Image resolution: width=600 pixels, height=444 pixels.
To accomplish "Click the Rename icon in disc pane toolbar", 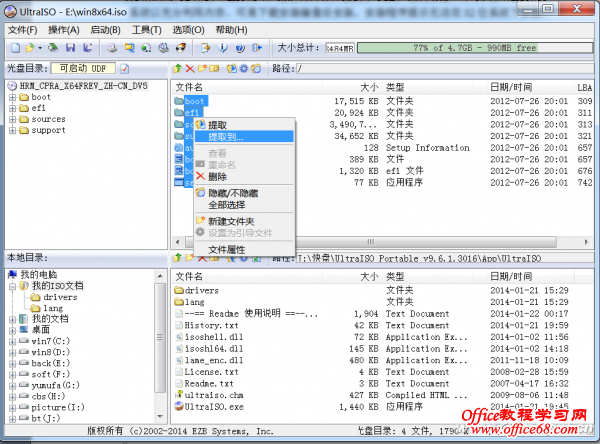I will [214, 69].
